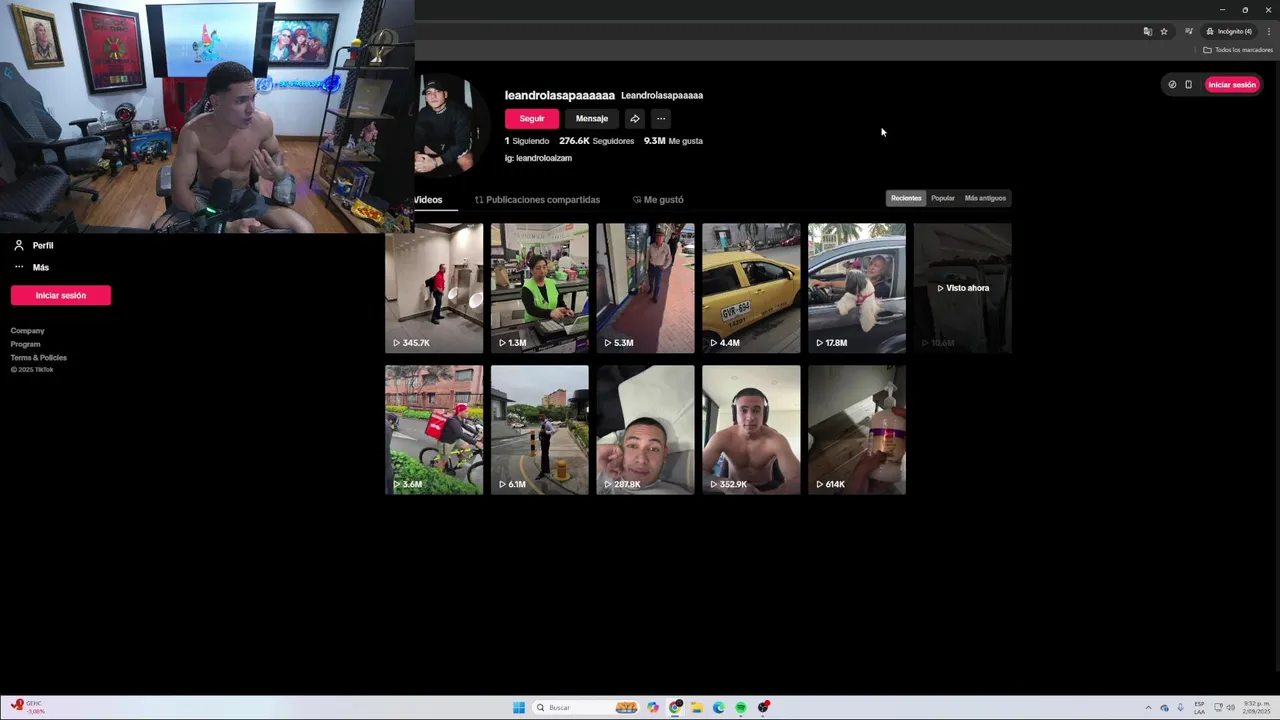Open the video with 287.8K views
The image size is (1280, 720).
645,430
